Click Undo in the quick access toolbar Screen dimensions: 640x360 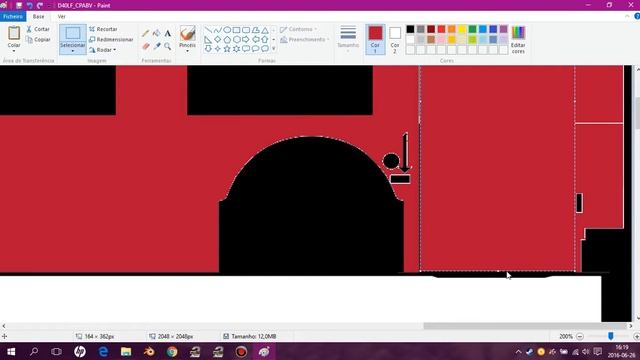tap(29, 5)
